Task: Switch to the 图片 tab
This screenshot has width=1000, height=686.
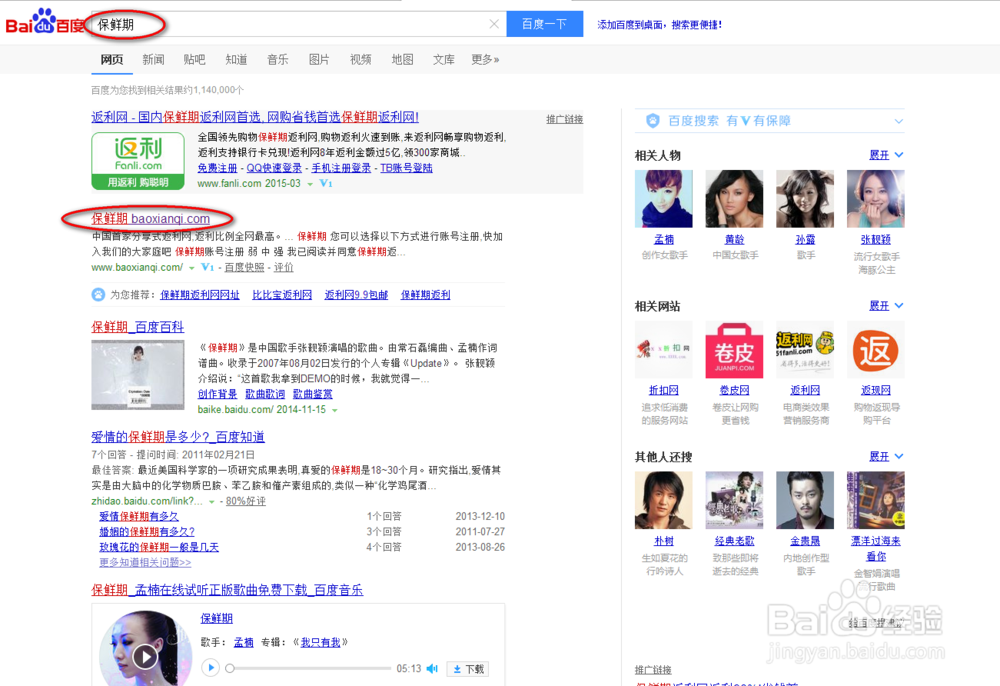Action: coord(319,59)
